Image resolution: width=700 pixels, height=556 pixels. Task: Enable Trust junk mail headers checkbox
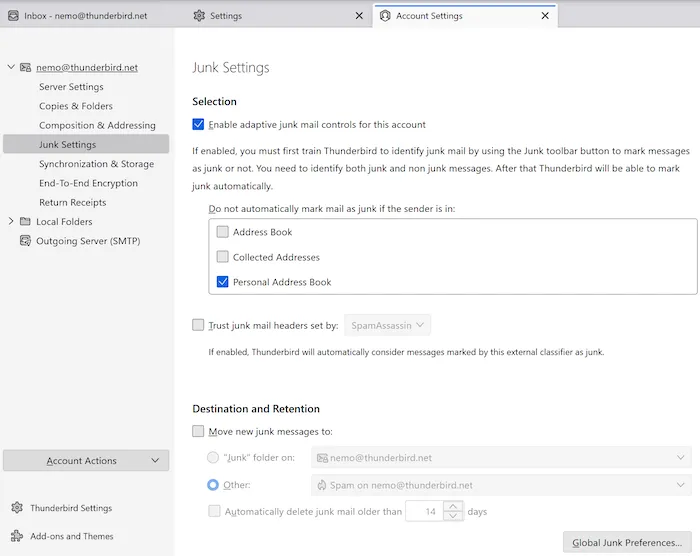tap(198, 325)
